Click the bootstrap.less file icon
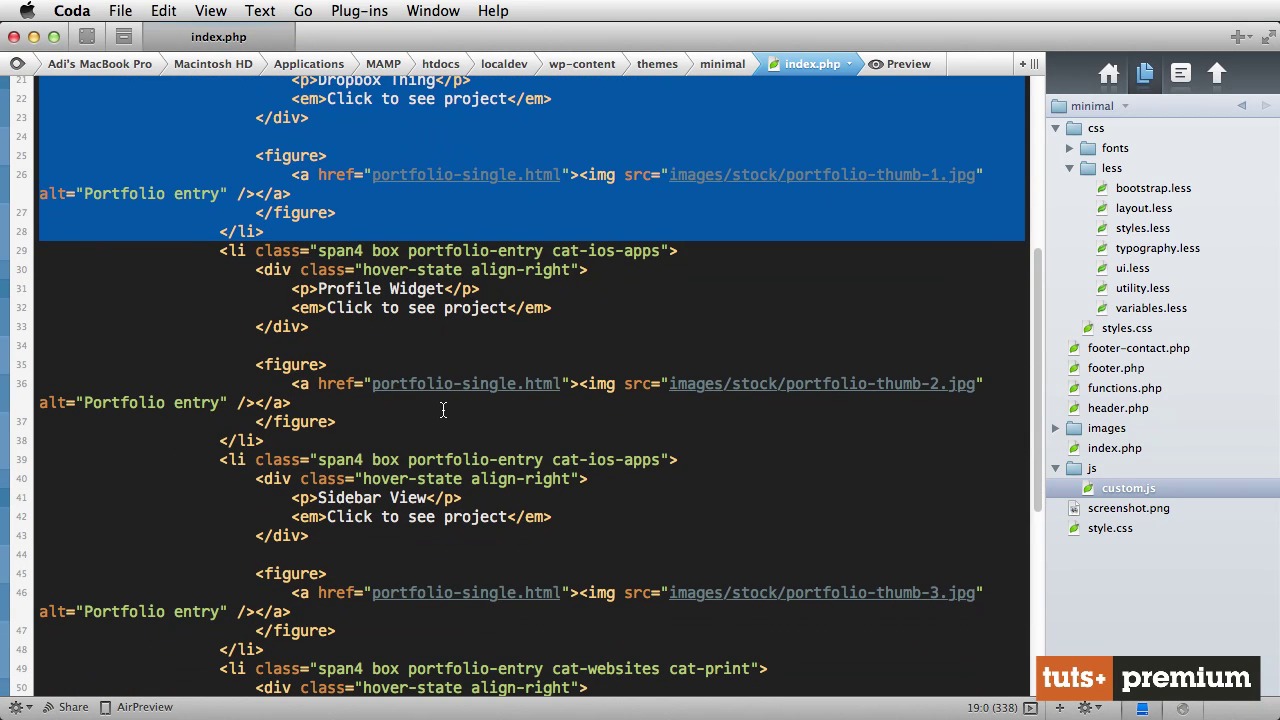The image size is (1280, 720). point(1103,188)
